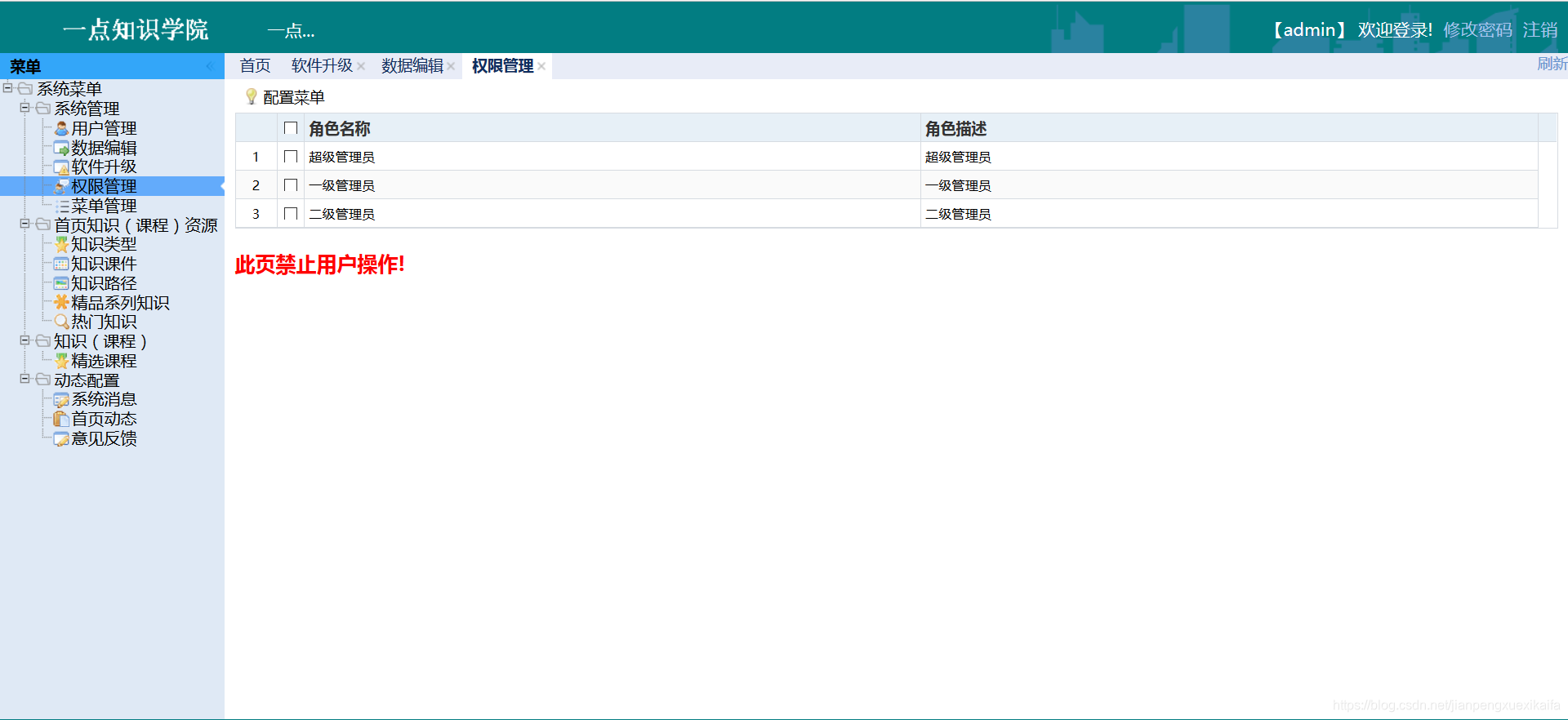Open 精选课程 in the tree
This screenshot has width=1568, height=720.
coord(104,361)
